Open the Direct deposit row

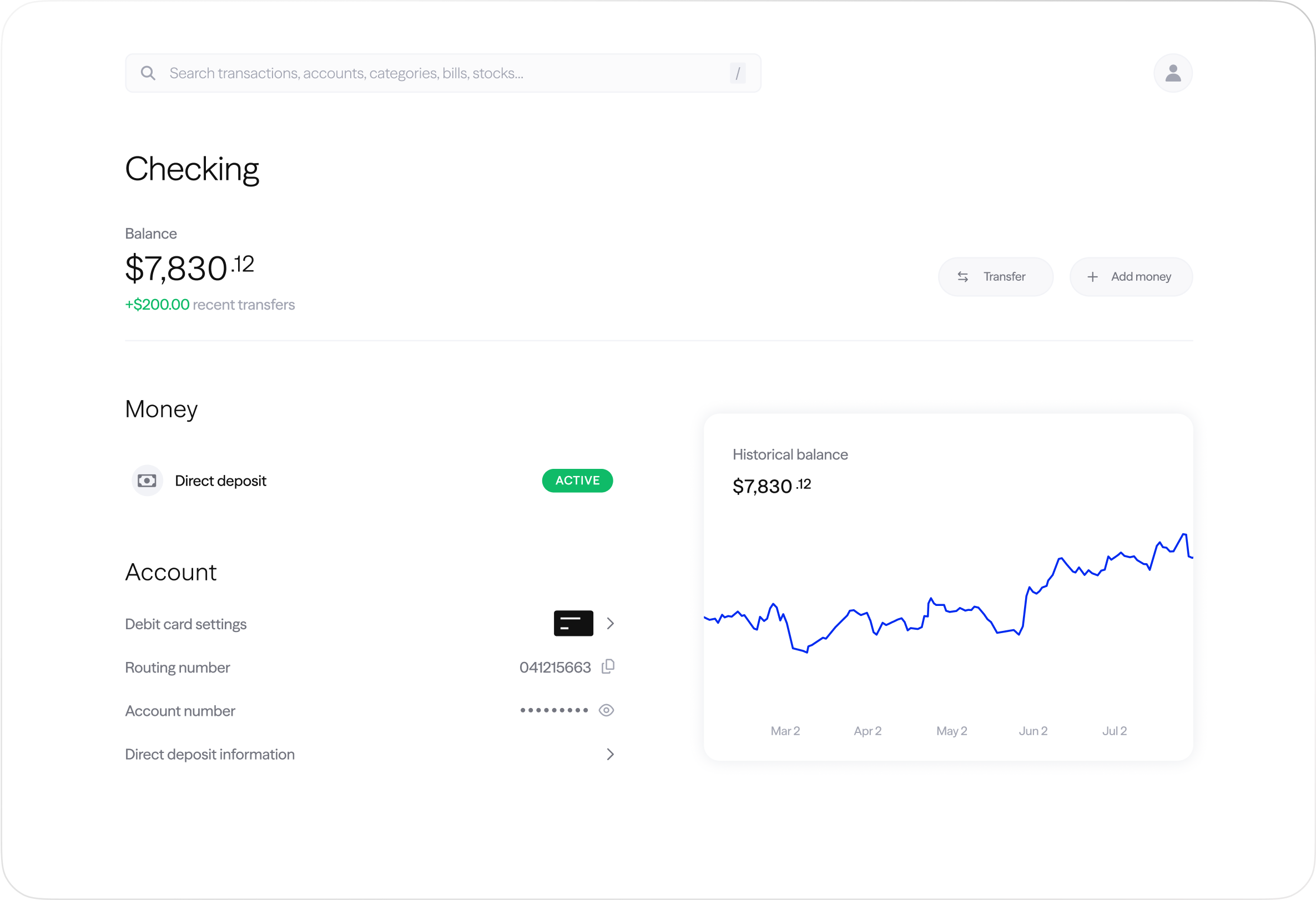click(x=220, y=481)
